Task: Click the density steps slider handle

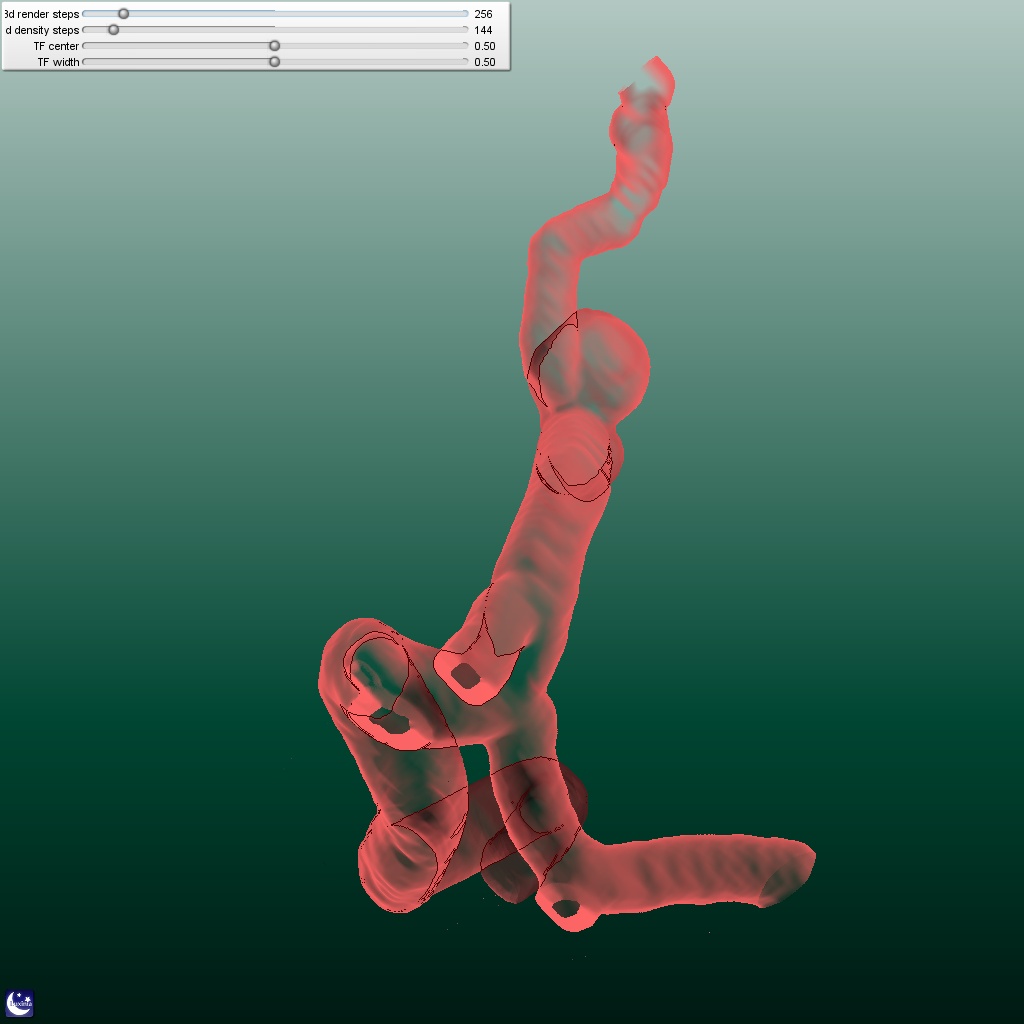Action: coord(113,30)
